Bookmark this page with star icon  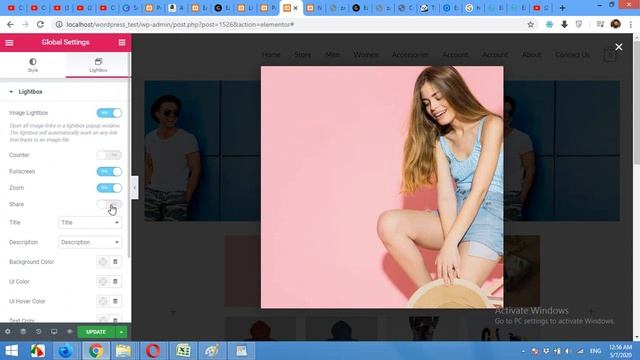coord(531,24)
